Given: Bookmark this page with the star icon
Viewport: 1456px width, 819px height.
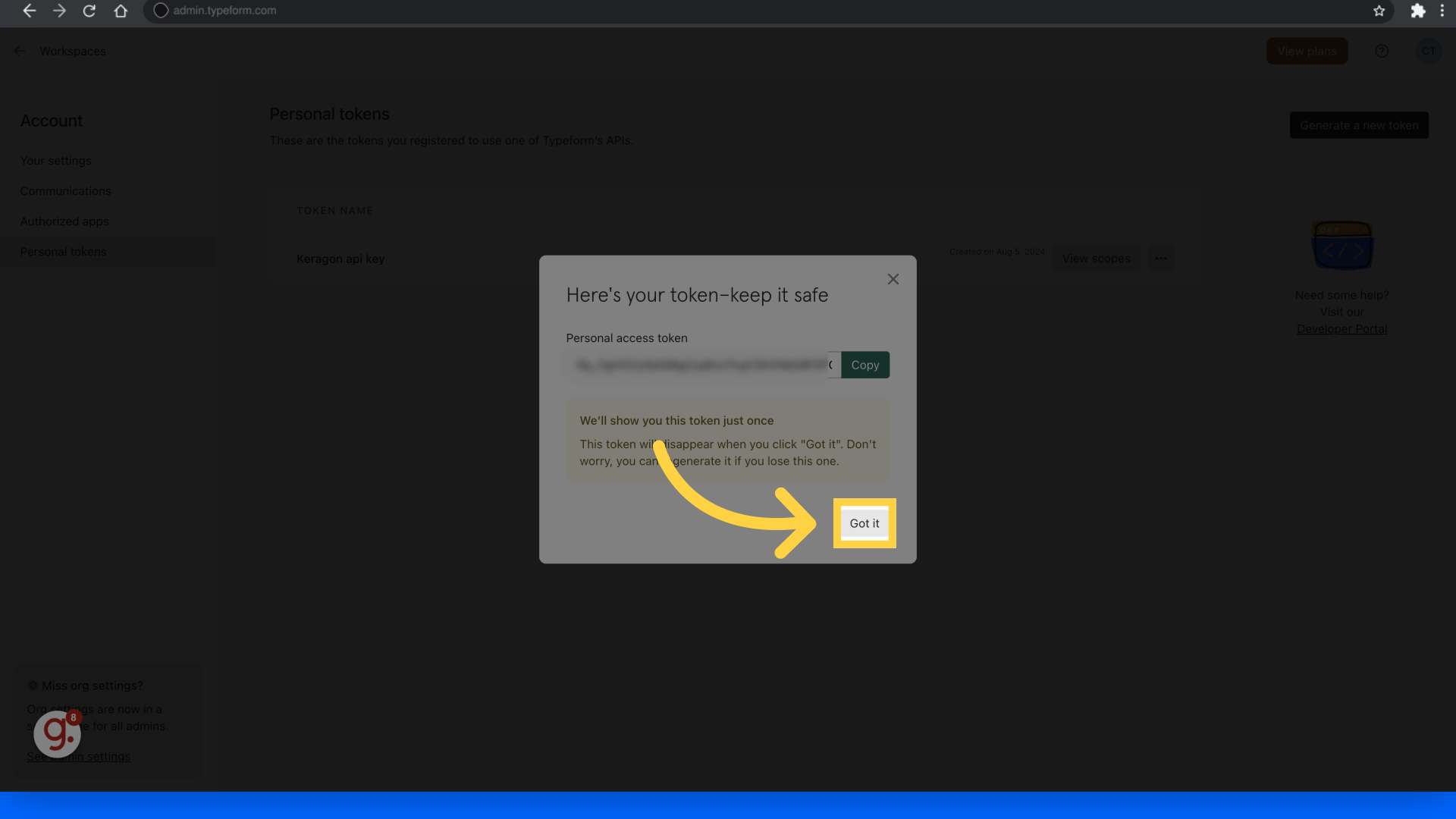Looking at the screenshot, I should [1379, 11].
